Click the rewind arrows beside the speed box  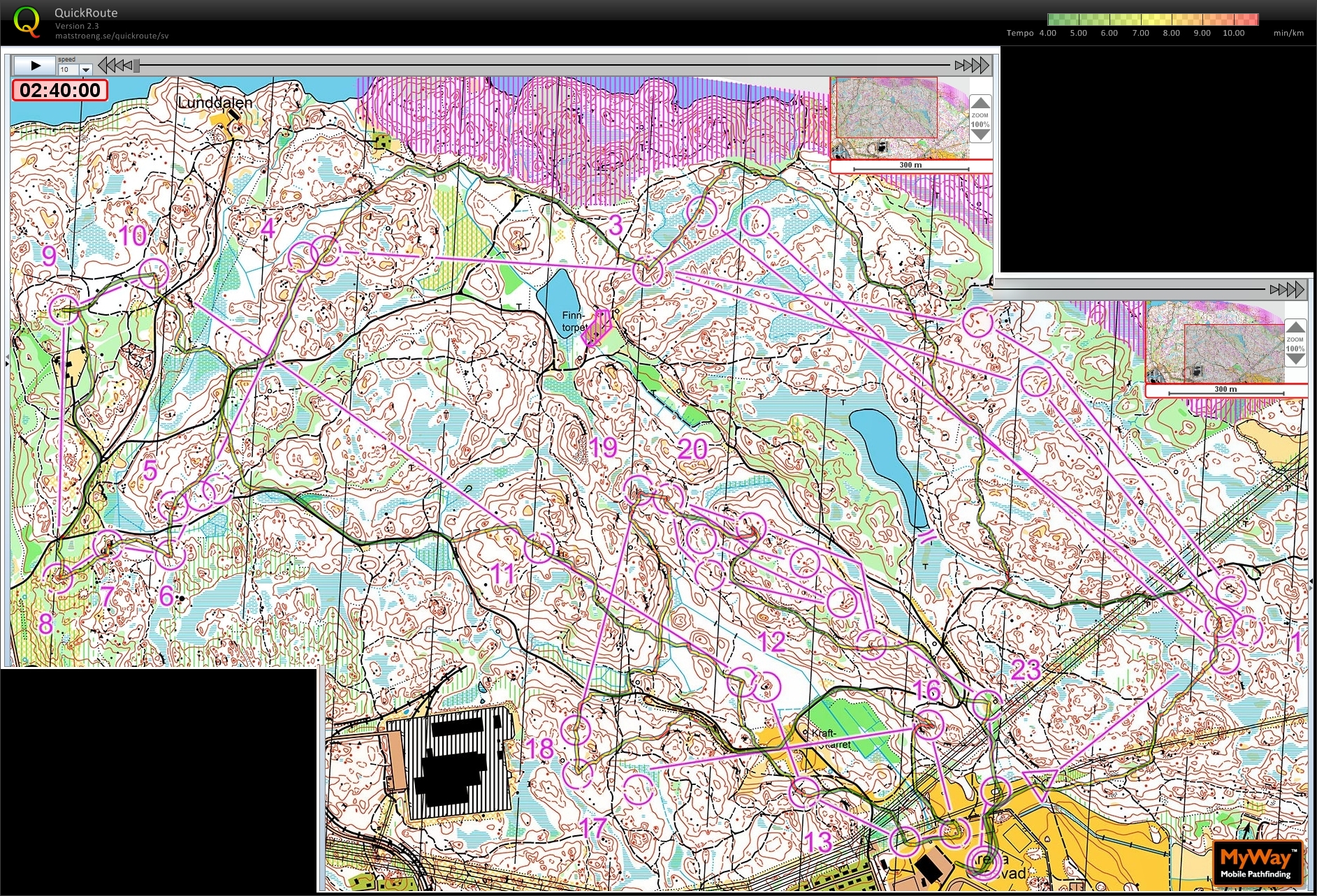coord(115,66)
